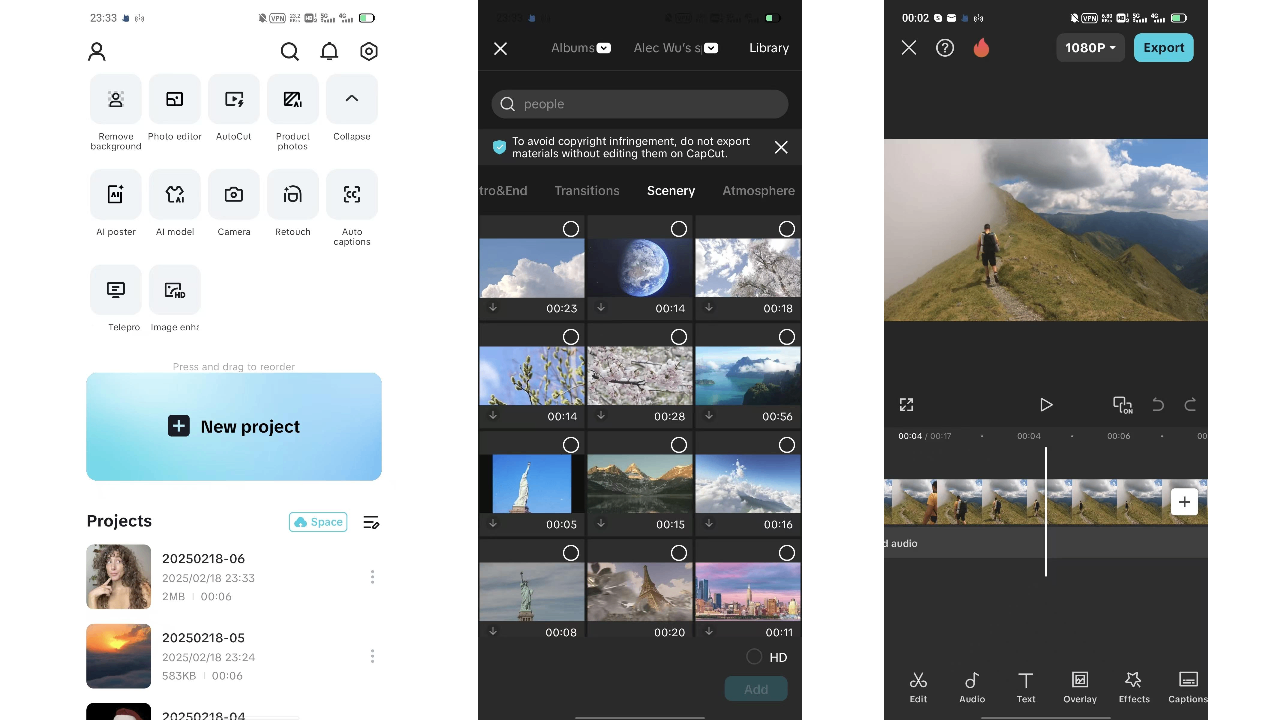Open the 1080P resolution dropdown

pos(1090,48)
